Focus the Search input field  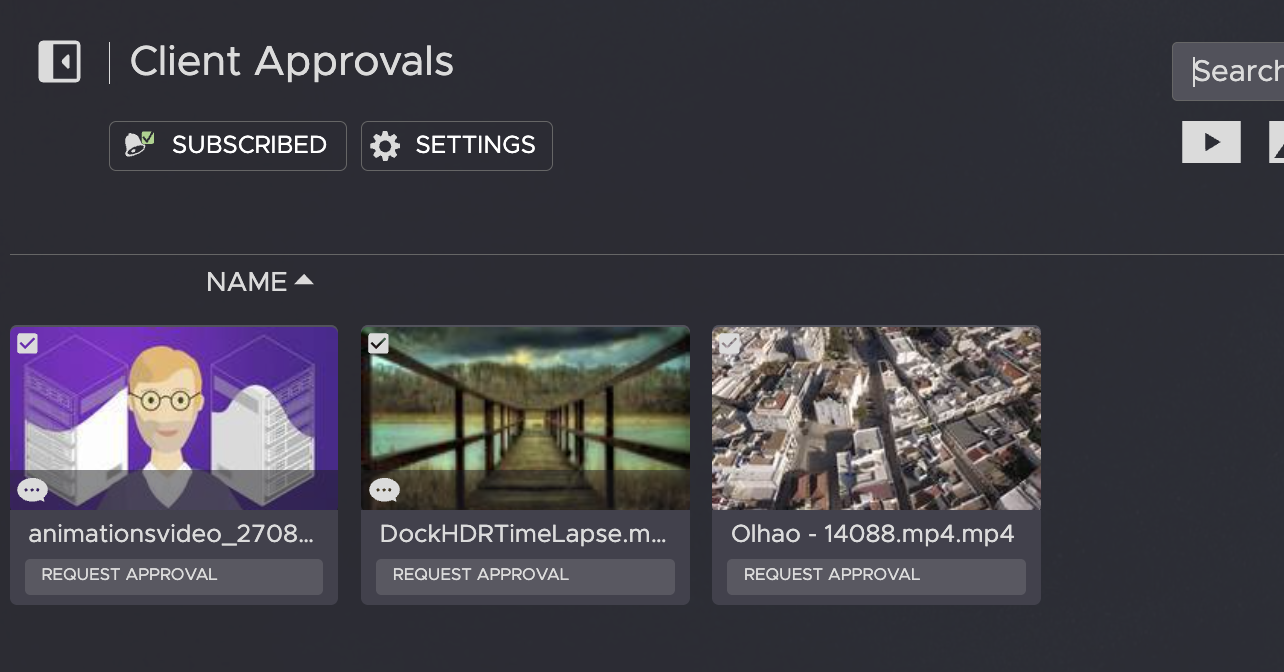[1235, 72]
